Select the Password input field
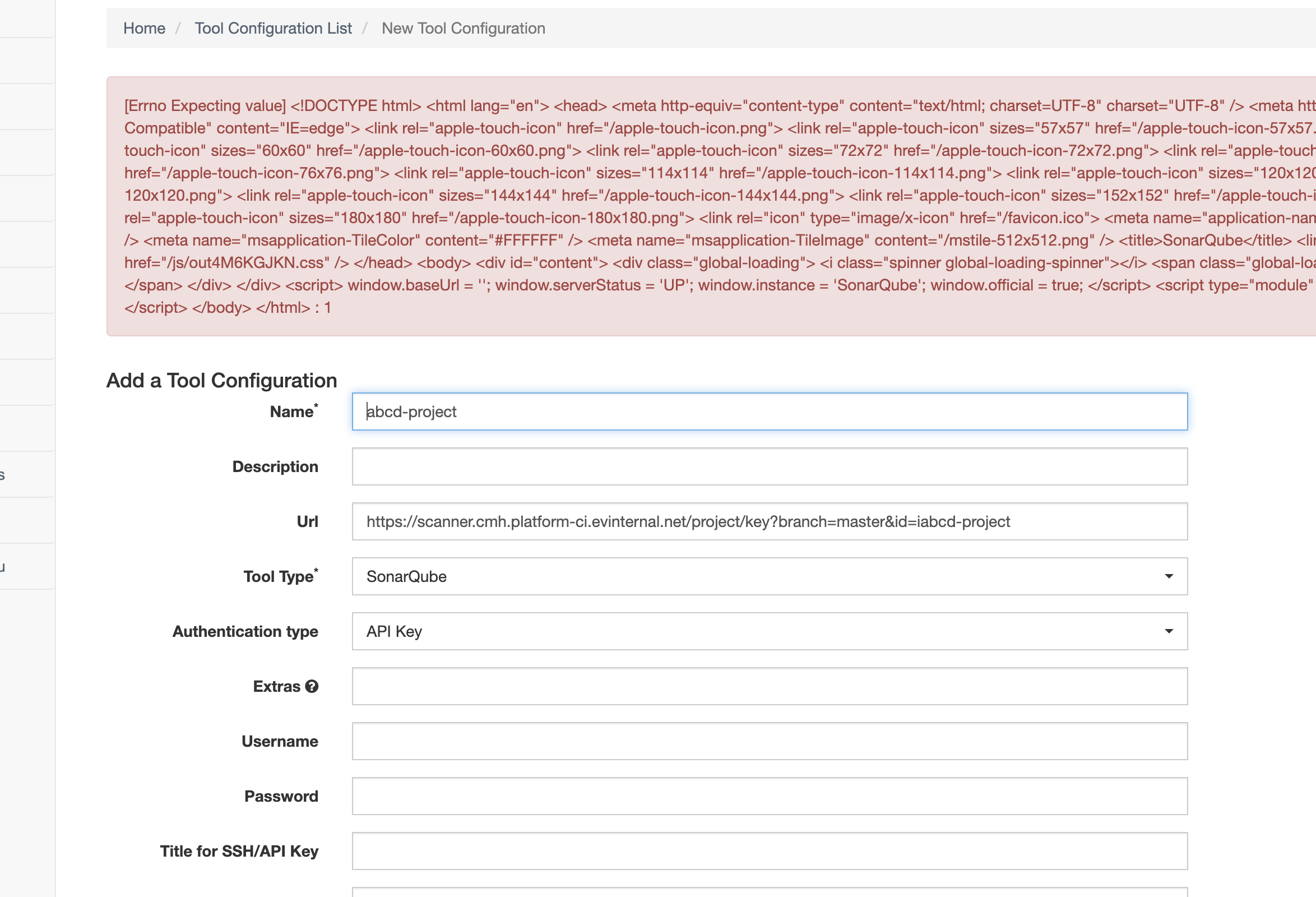 point(770,796)
